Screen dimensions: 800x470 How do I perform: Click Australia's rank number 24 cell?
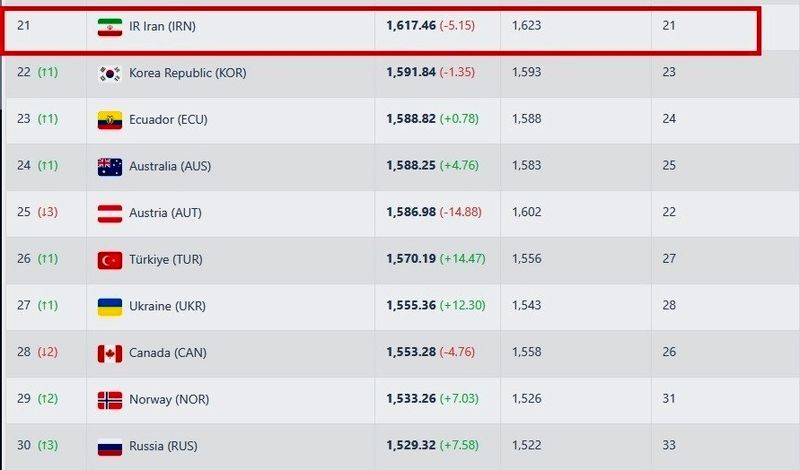point(24,167)
